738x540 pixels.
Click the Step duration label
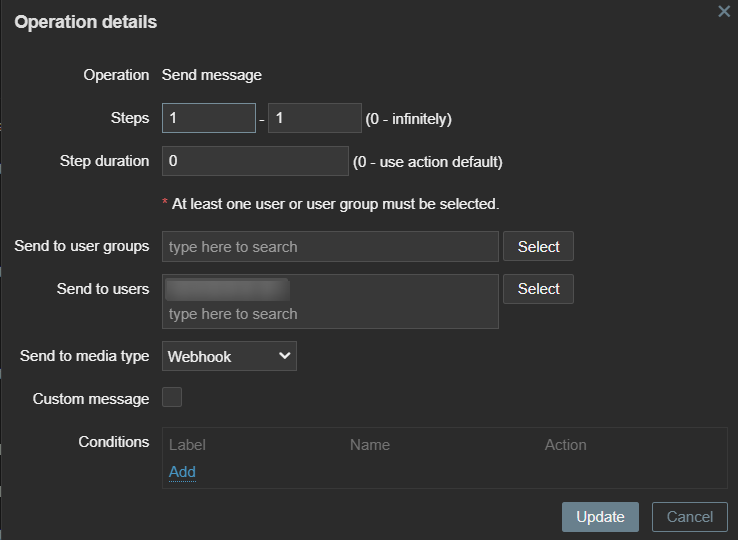tap(104, 161)
